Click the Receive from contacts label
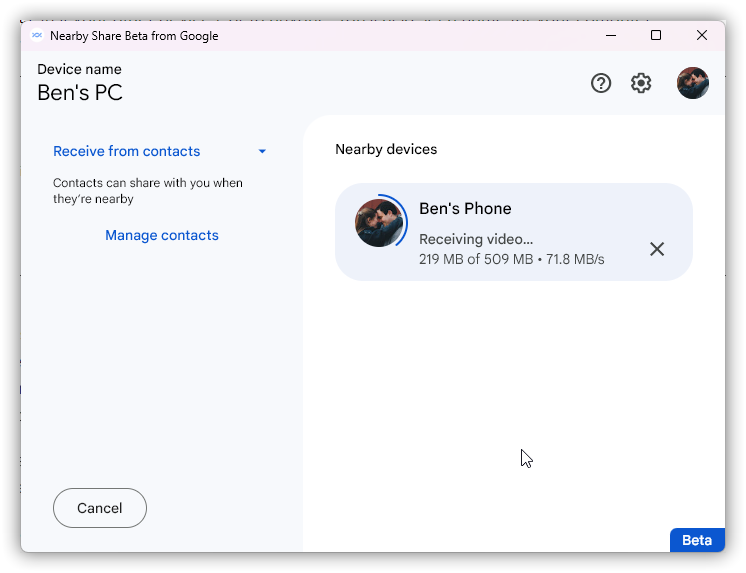 pos(127,151)
